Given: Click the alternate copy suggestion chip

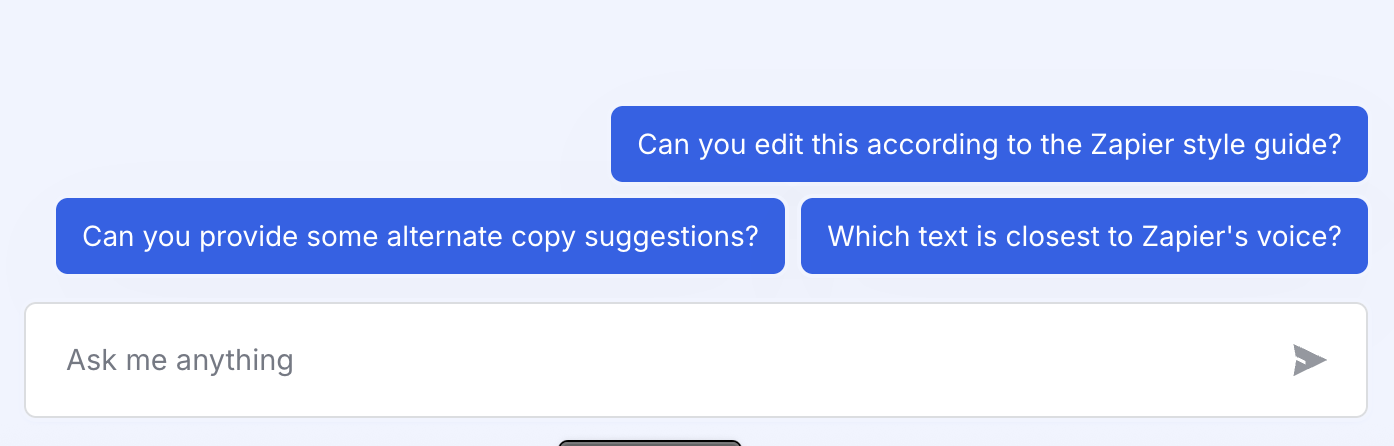Looking at the screenshot, I should coord(420,236).
